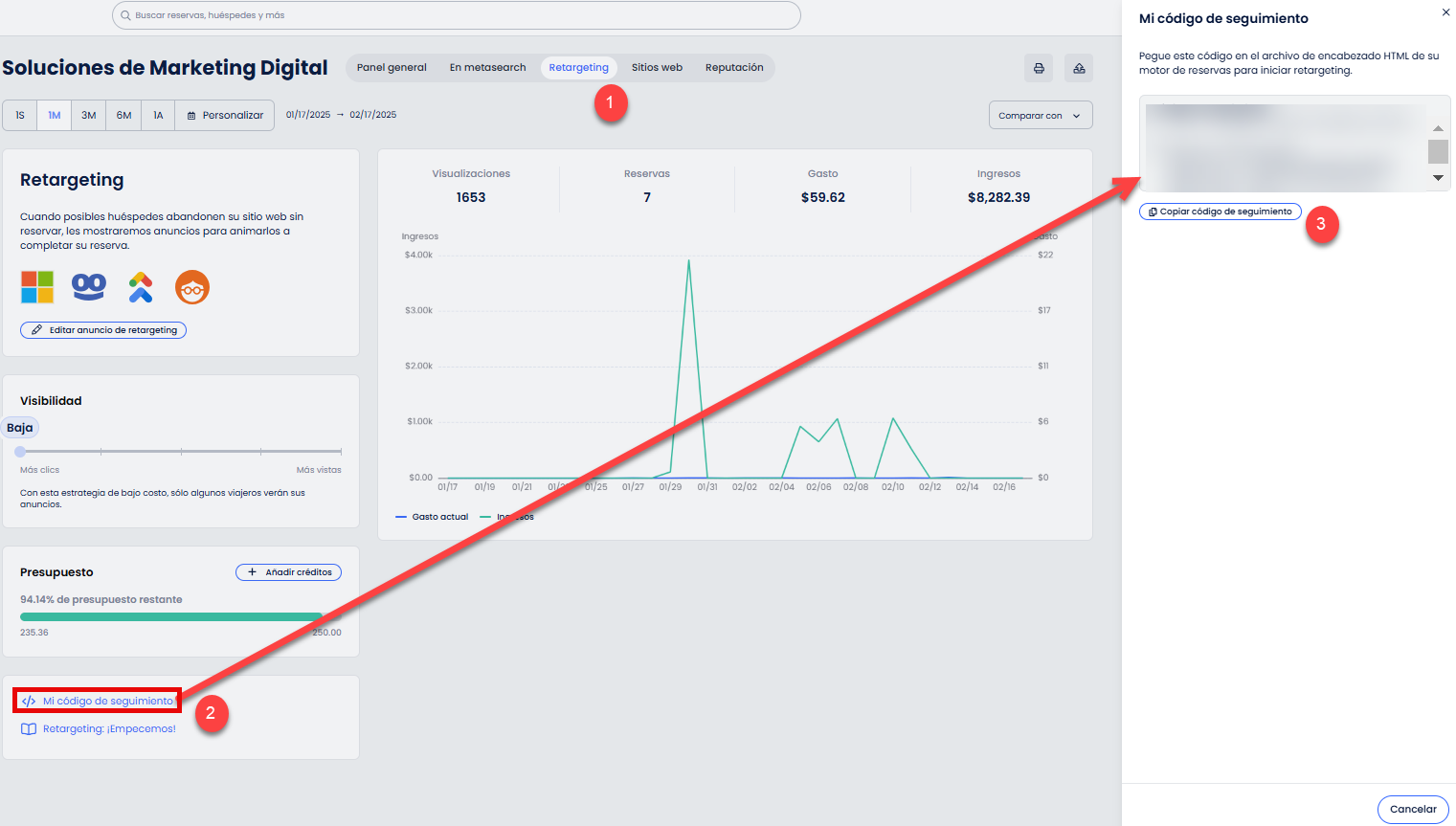Click the Microsoft logo icon
Image resolution: width=1456 pixels, height=826 pixels.
(x=37, y=287)
